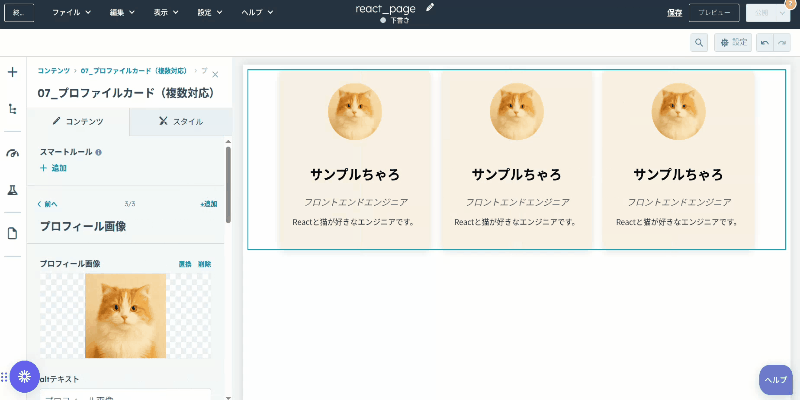The width and height of the screenshot is (800, 400).
Task: Click the 下書き draft status label
Action: coord(400,20)
